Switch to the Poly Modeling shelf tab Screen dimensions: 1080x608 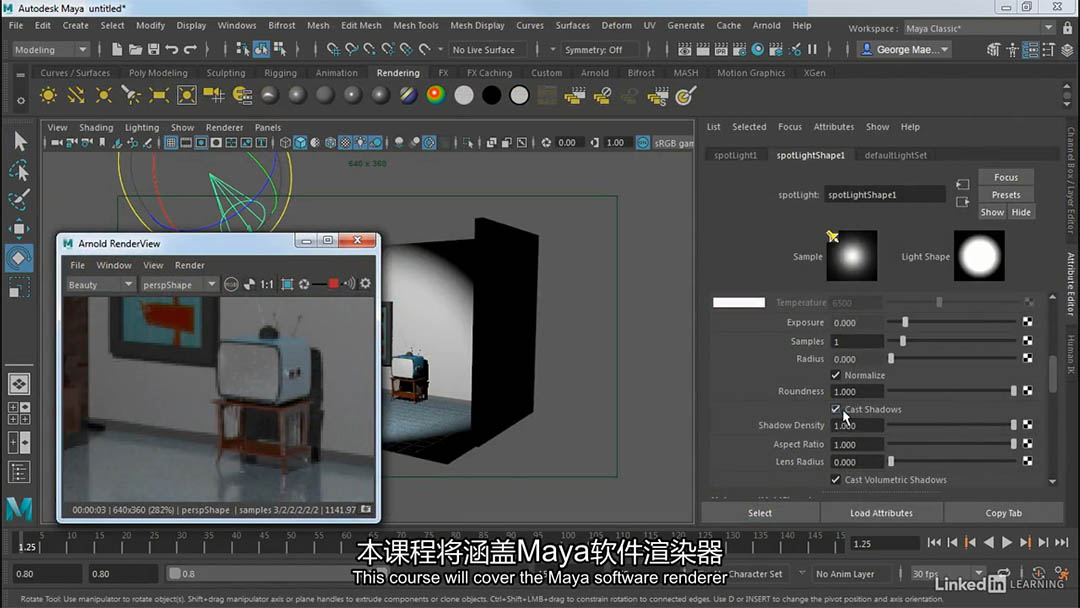click(x=158, y=72)
